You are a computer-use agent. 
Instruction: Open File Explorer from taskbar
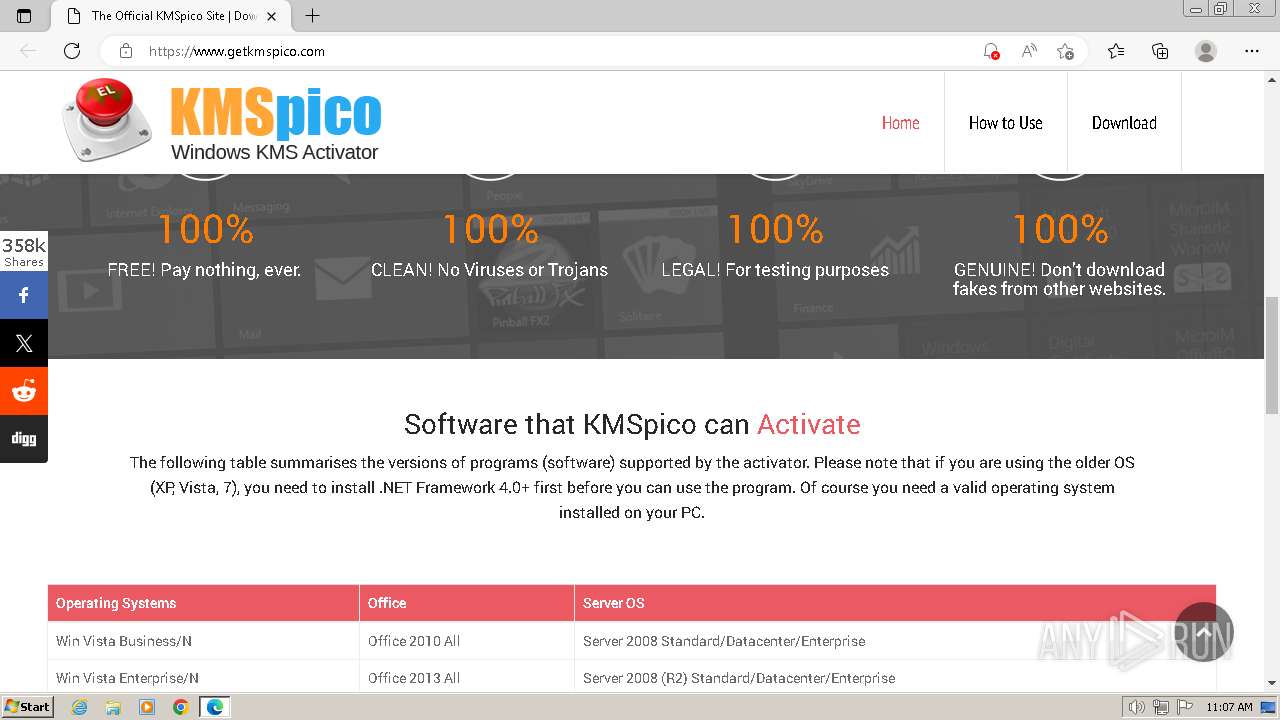(113, 707)
